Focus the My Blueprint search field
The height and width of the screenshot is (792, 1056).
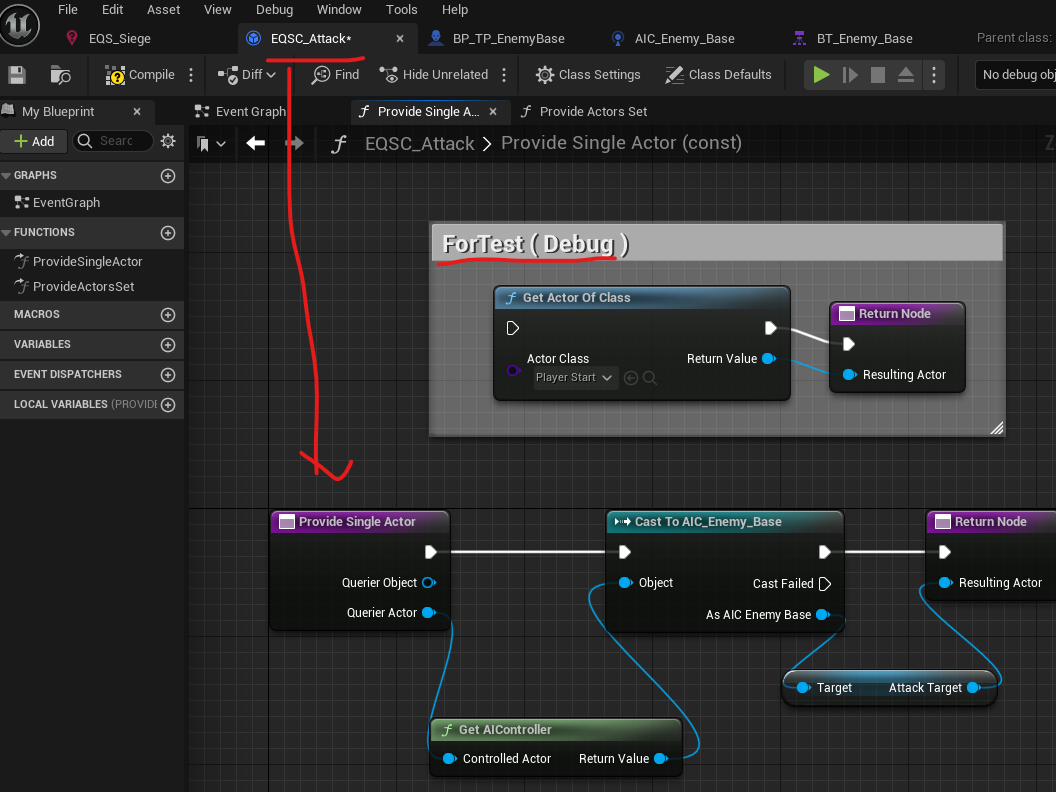click(114, 141)
